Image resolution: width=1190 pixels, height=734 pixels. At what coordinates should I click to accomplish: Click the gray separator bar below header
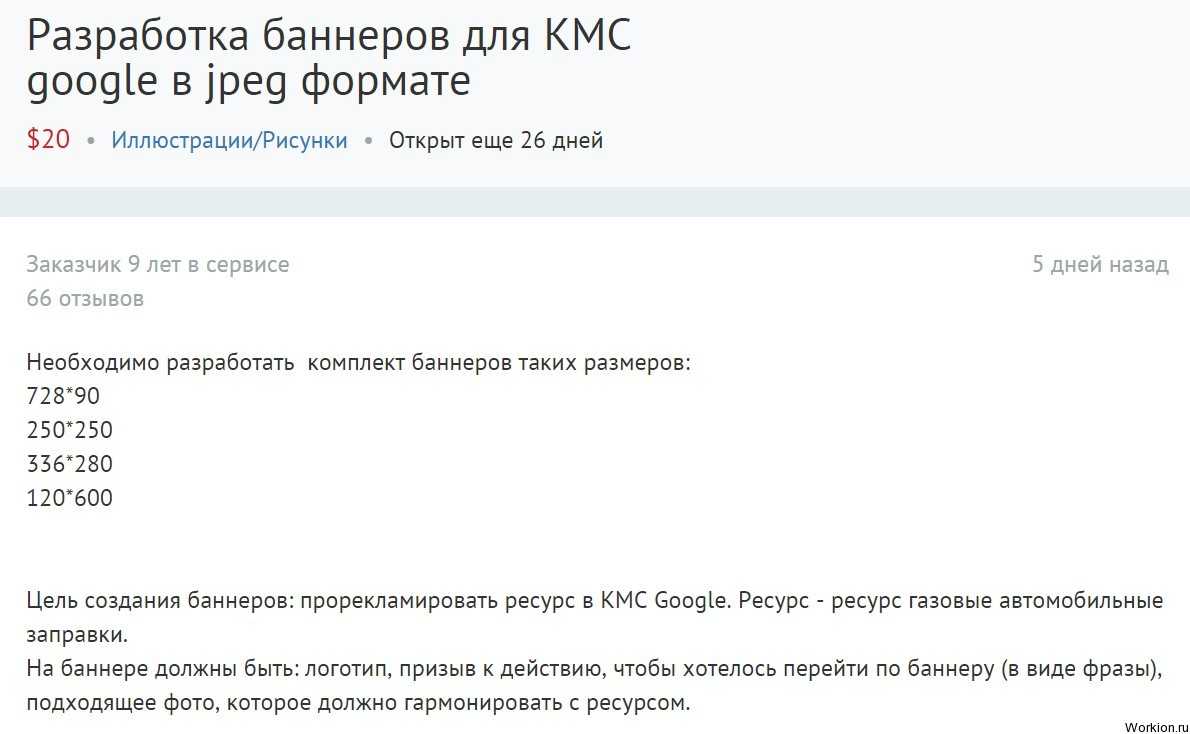(595, 202)
